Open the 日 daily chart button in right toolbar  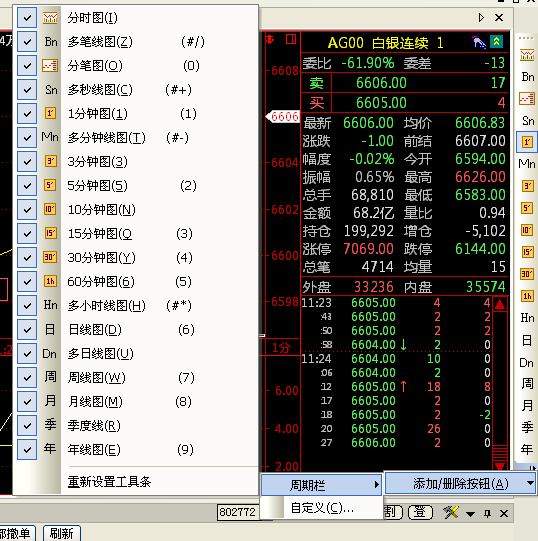(x=527, y=340)
